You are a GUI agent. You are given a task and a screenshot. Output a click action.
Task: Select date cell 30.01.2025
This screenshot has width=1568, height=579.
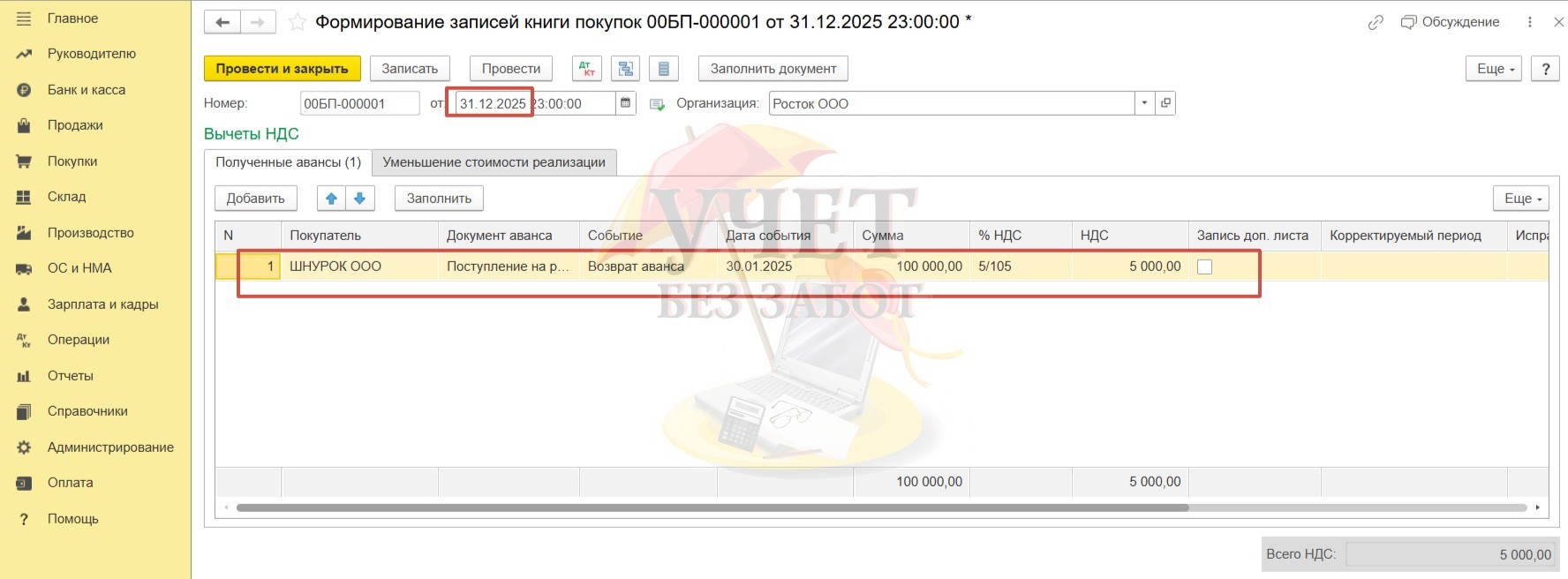click(x=785, y=267)
